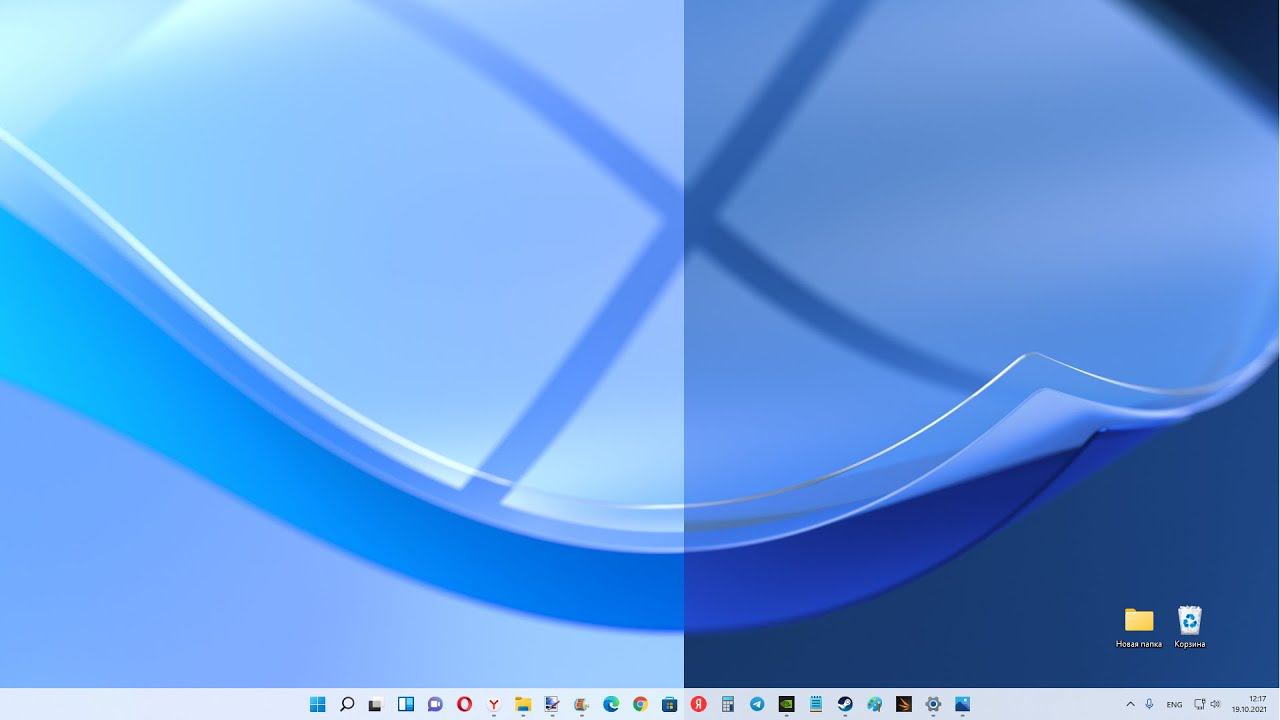This screenshot has width=1280, height=720.
Task: Open the Photos app on the taskbar
Action: coord(962,704)
